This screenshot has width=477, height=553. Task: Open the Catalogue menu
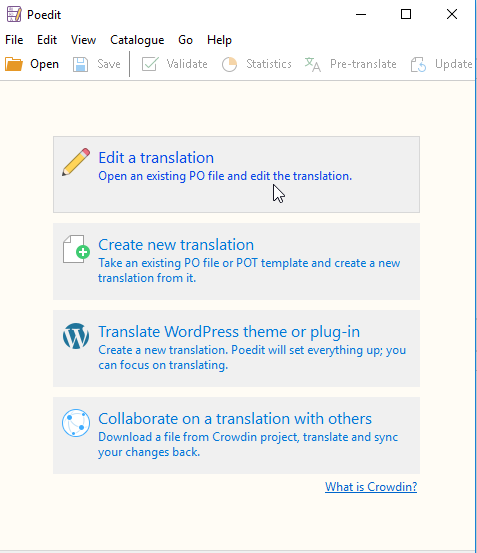pyautogui.click(x=137, y=40)
